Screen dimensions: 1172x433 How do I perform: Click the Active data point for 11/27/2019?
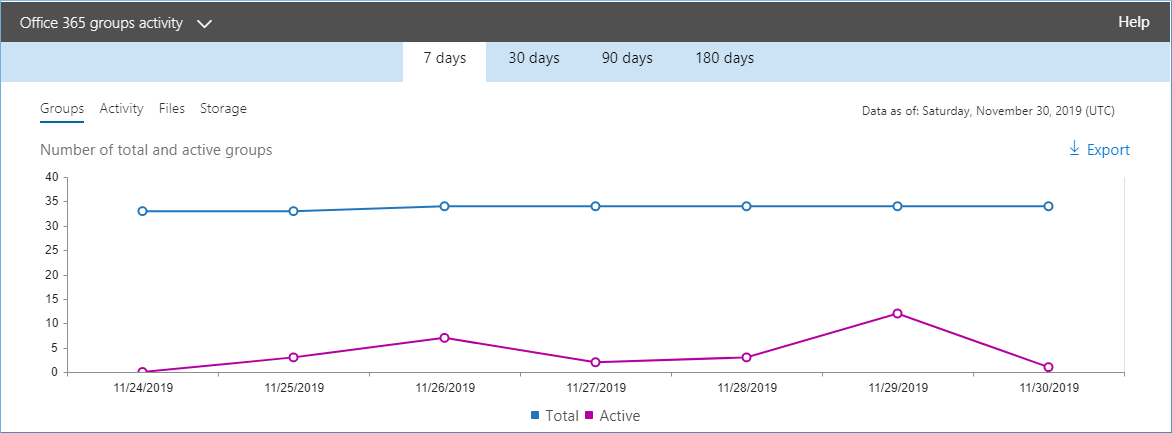pyautogui.click(x=595, y=362)
